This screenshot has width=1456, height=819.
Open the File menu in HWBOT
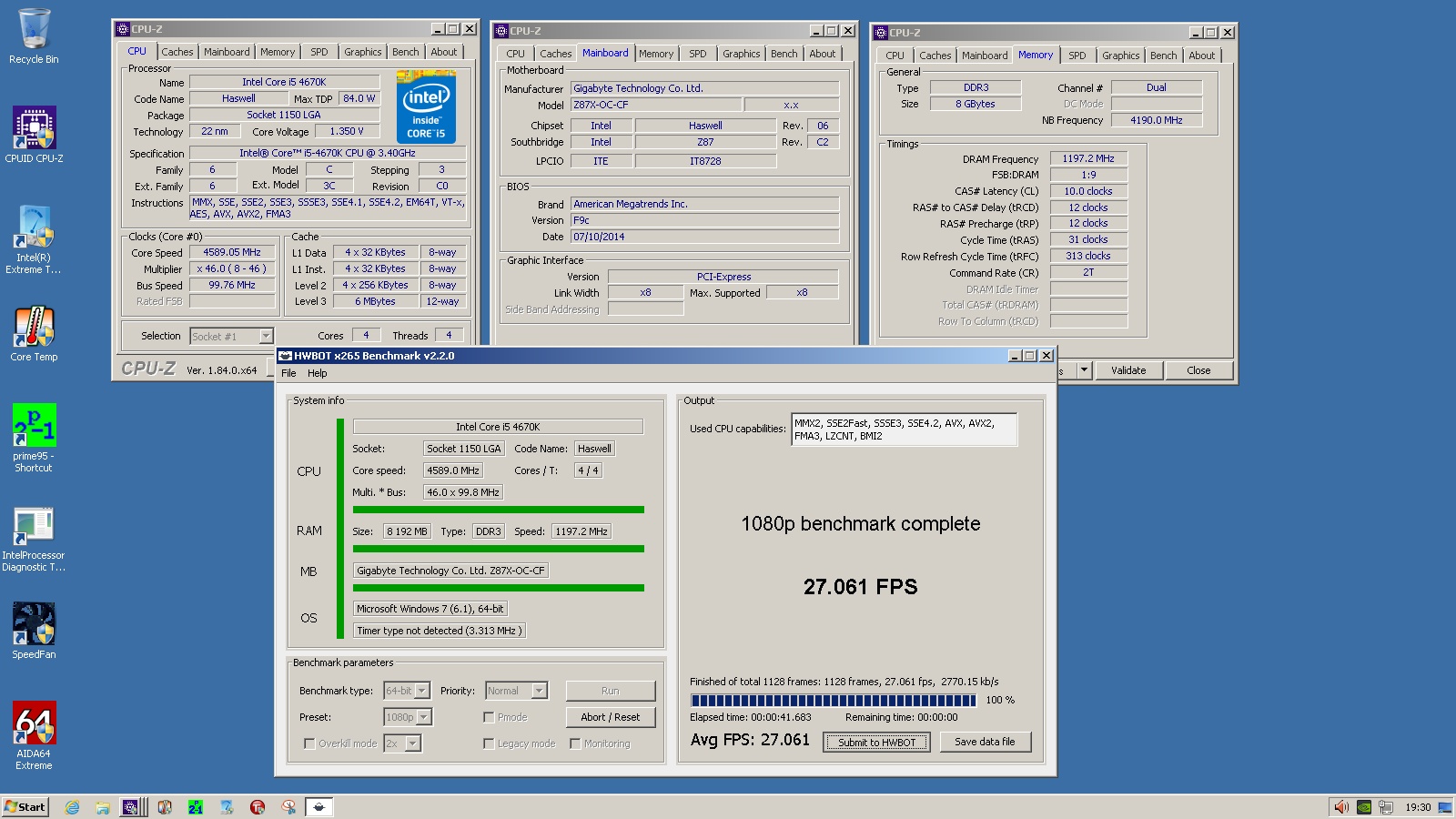pyautogui.click(x=288, y=373)
